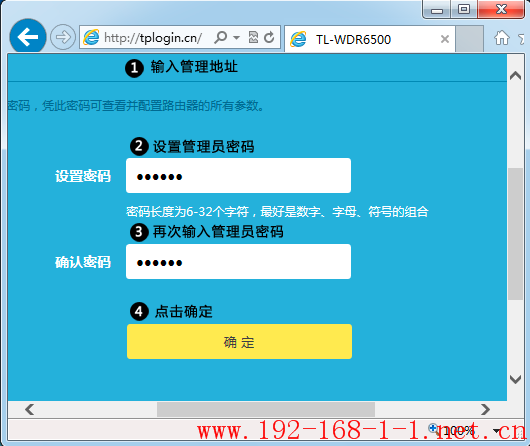The image size is (530, 446).
Task: Close the browser window
Action: pyautogui.click(x=501, y=9)
